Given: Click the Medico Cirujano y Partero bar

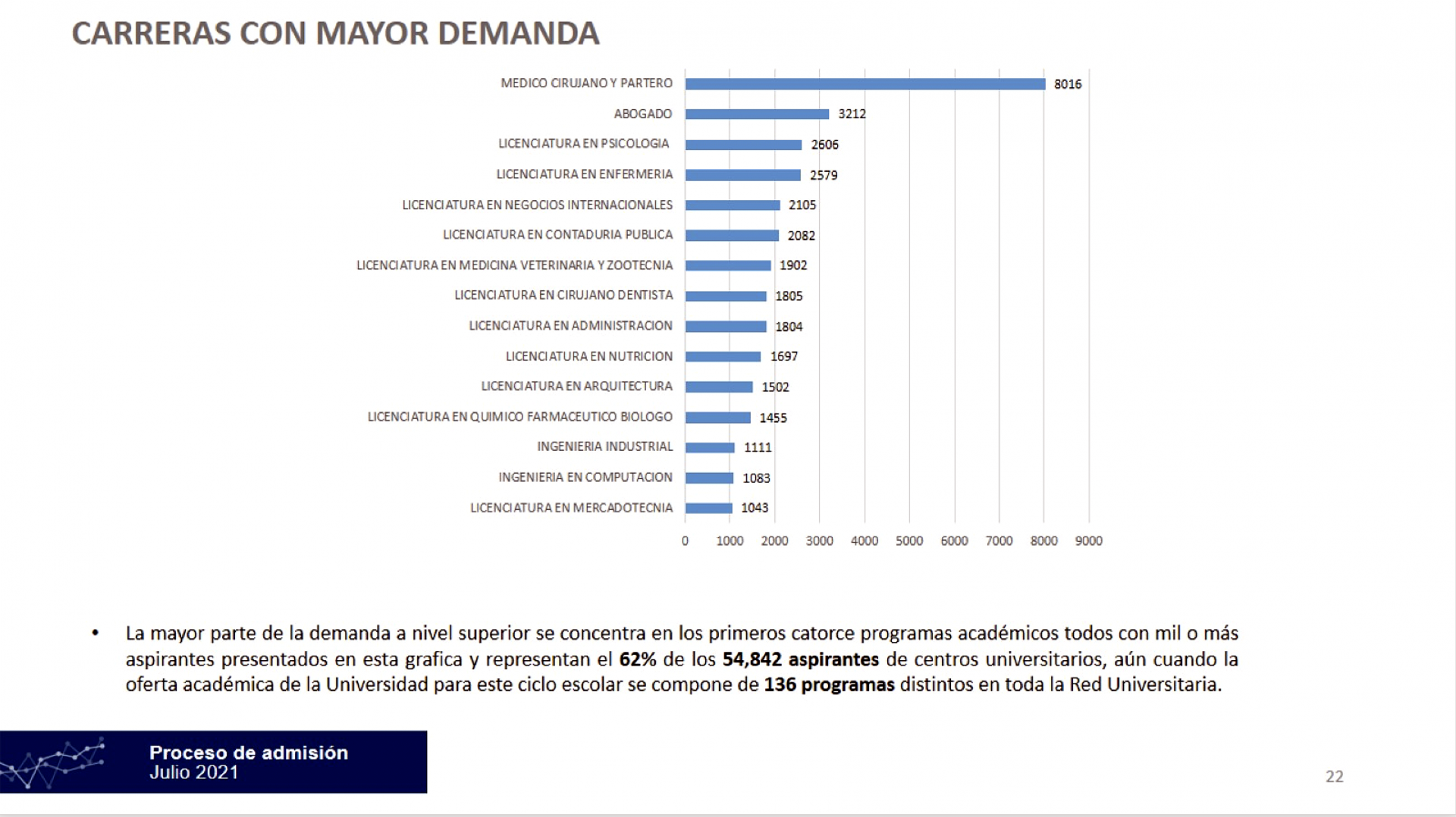Looking at the screenshot, I should [x=865, y=84].
